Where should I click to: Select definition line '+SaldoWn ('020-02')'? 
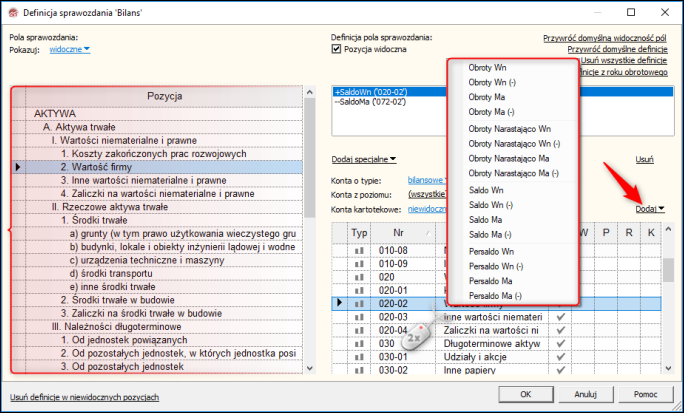pos(503,92)
